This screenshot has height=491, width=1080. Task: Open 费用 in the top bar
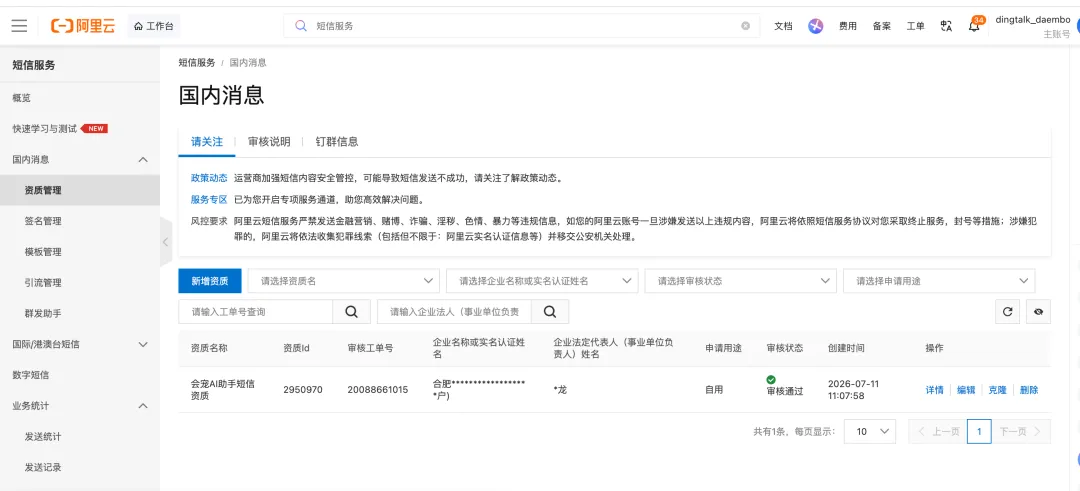tap(848, 26)
